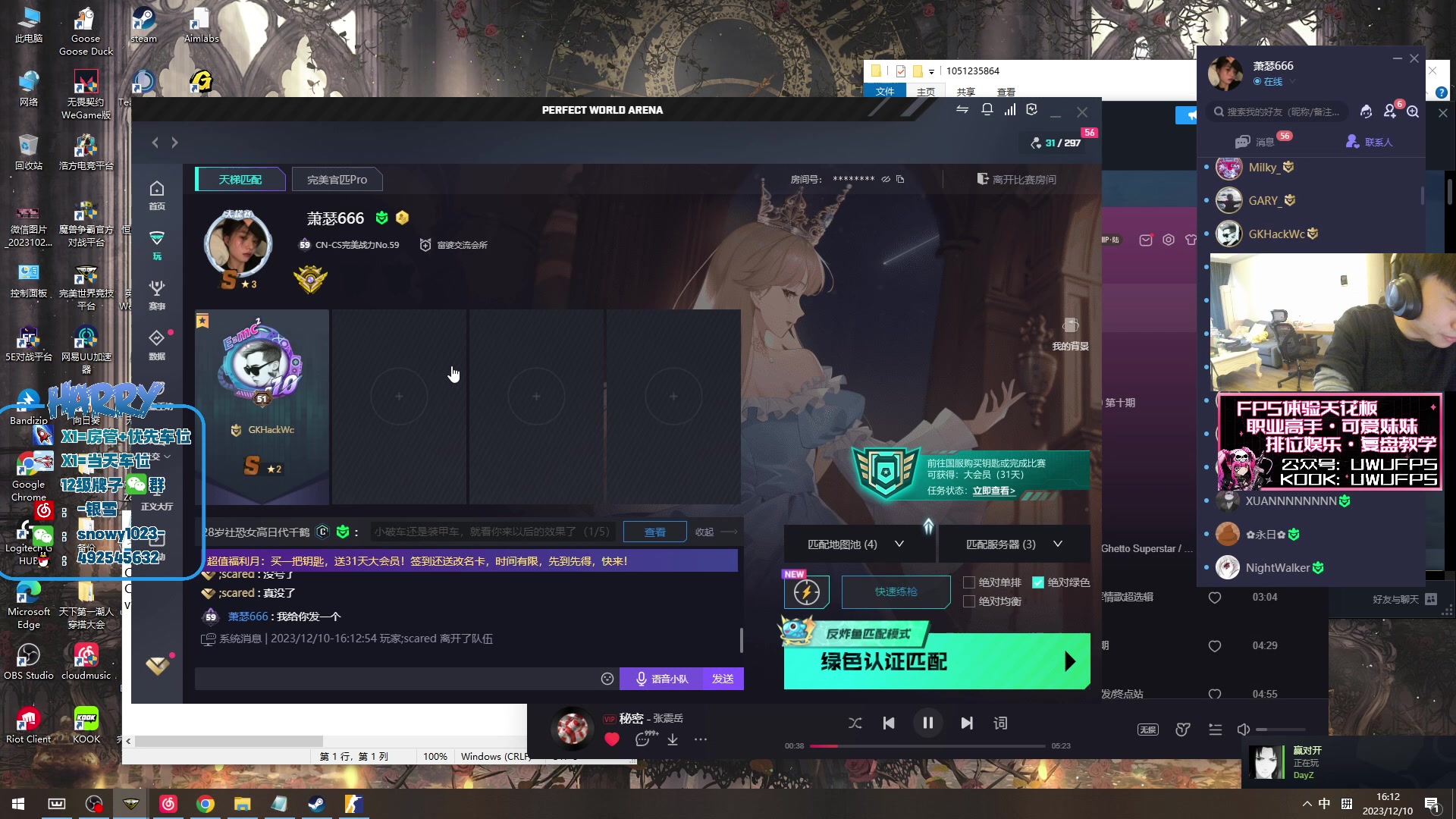Open the Windows Start menu
Screen dimensions: 1456x819
coord(18,804)
